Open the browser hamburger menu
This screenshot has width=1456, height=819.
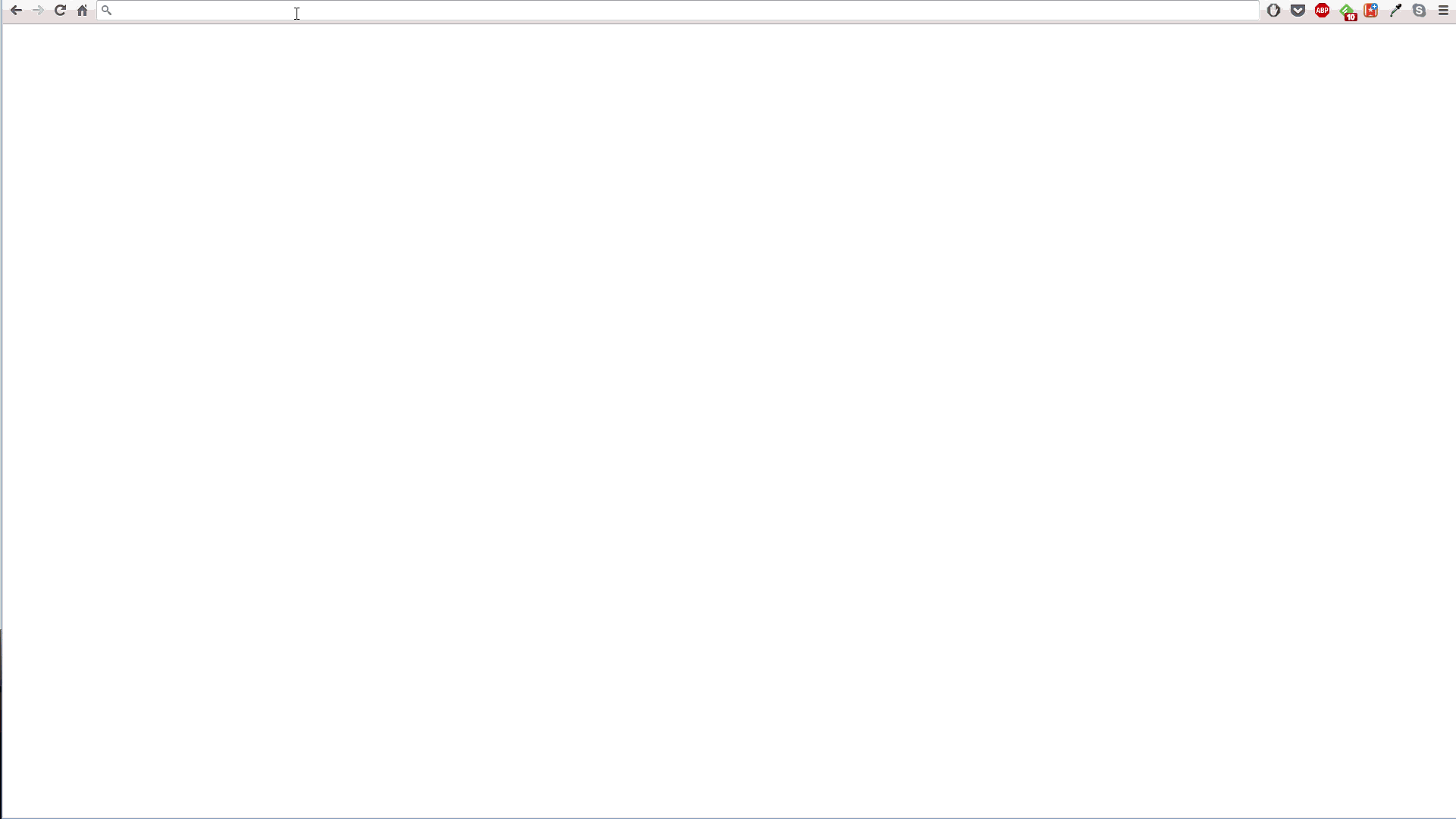1443,11
